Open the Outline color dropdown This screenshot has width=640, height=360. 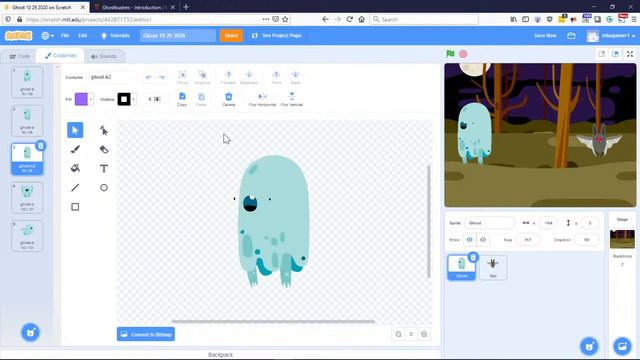coord(133,99)
